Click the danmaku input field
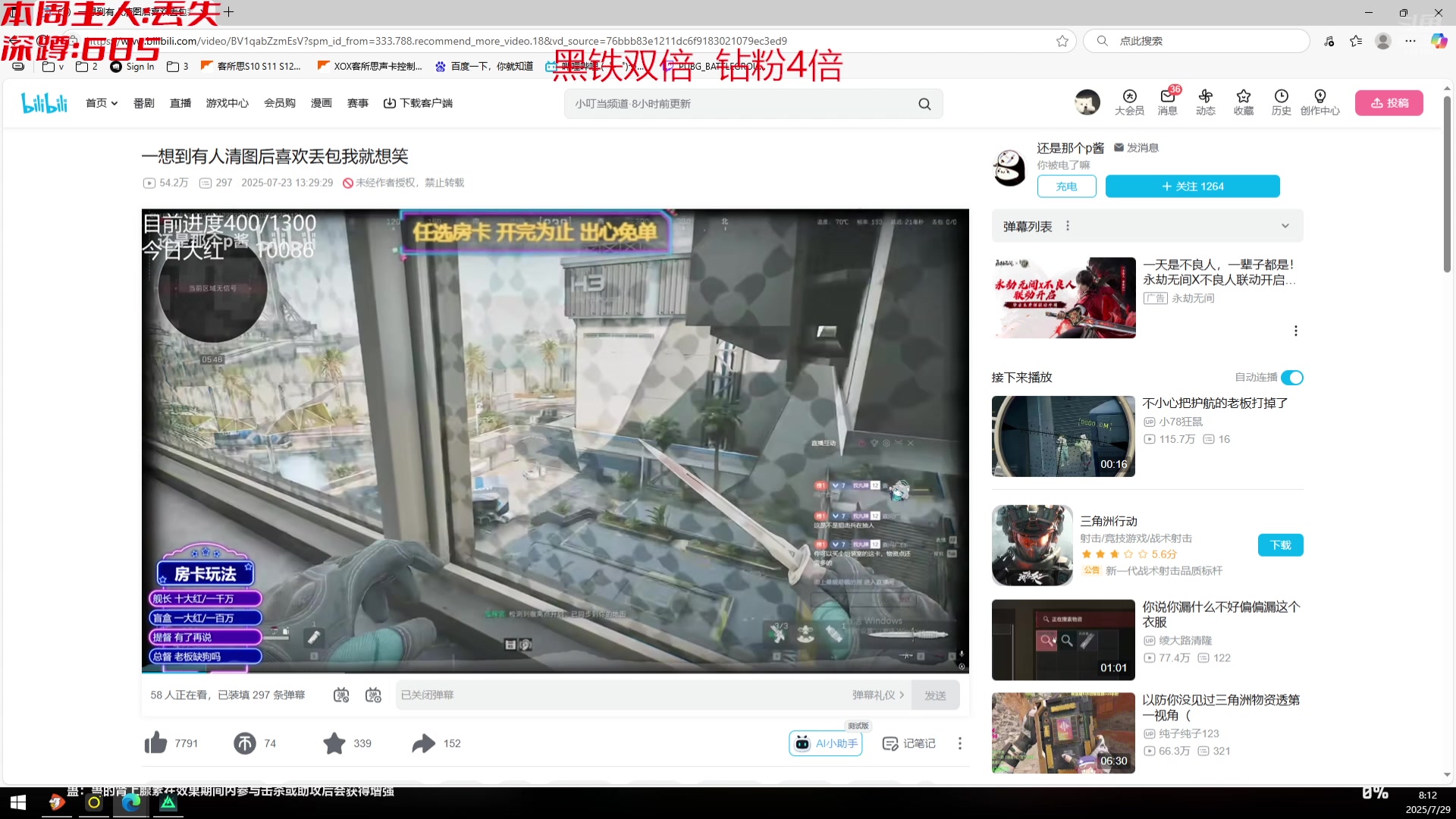 [622, 695]
